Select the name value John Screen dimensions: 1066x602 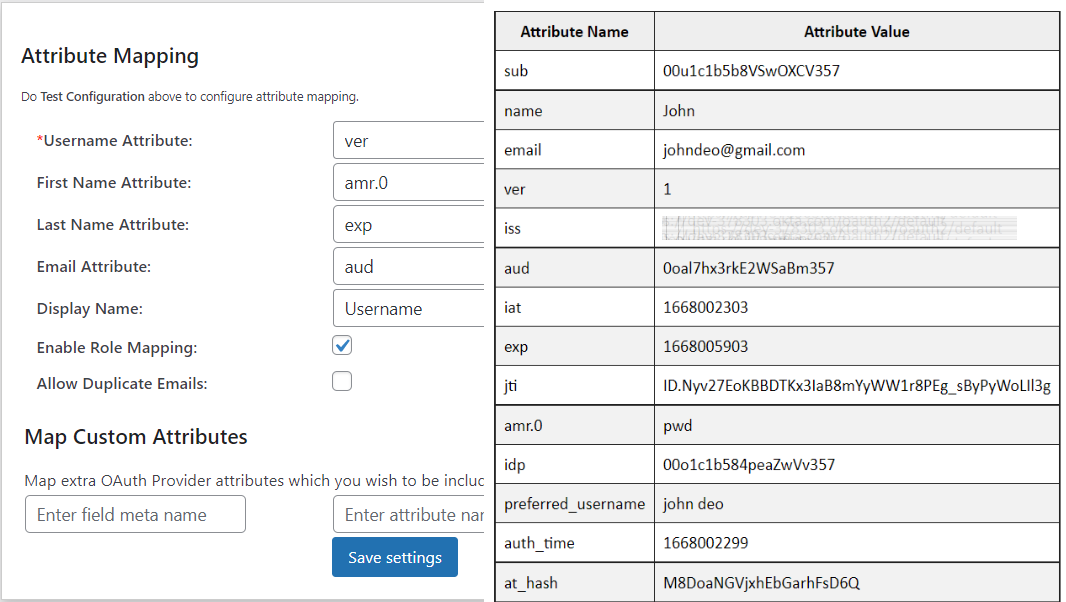coord(678,111)
